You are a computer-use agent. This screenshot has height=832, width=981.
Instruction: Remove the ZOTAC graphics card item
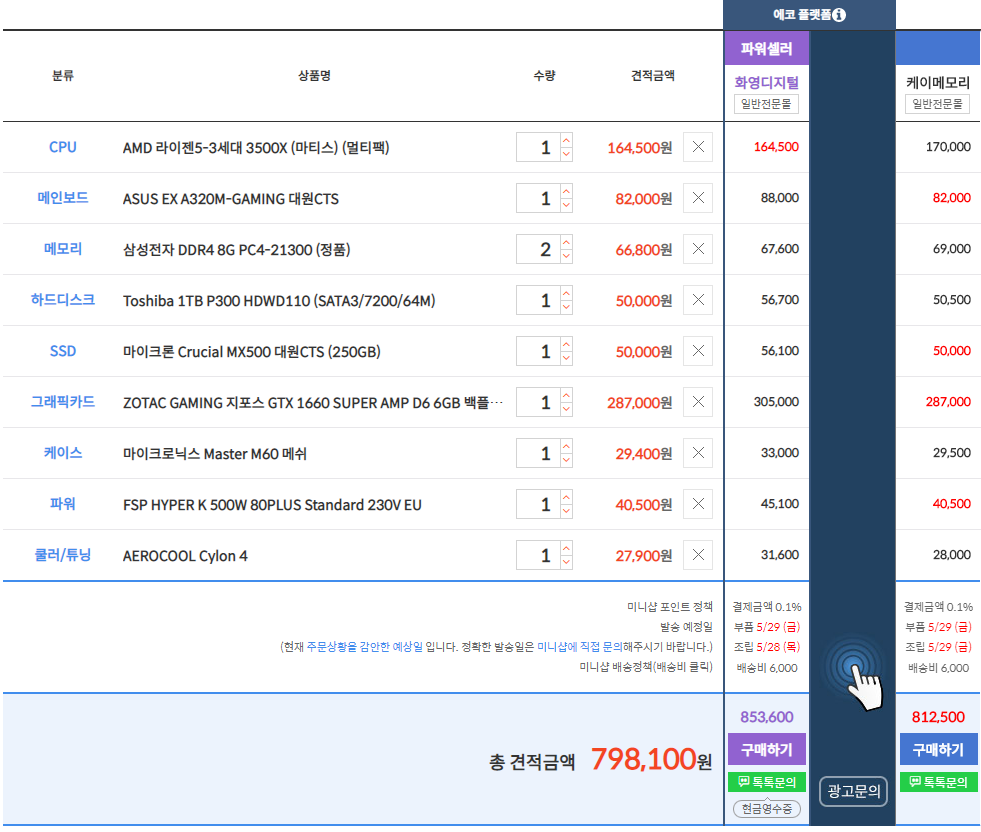pos(698,402)
